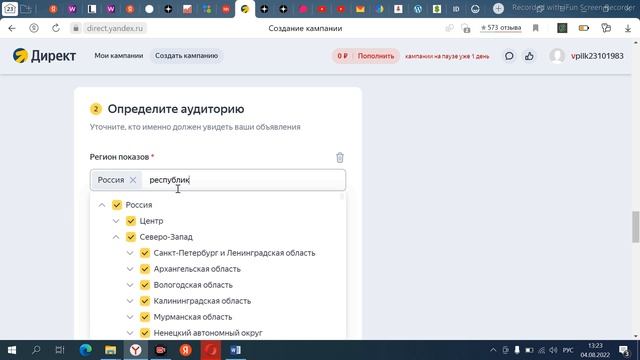The width and height of the screenshot is (640, 360).
Task: Open File Explorer from taskbar
Action: [x=111, y=350]
